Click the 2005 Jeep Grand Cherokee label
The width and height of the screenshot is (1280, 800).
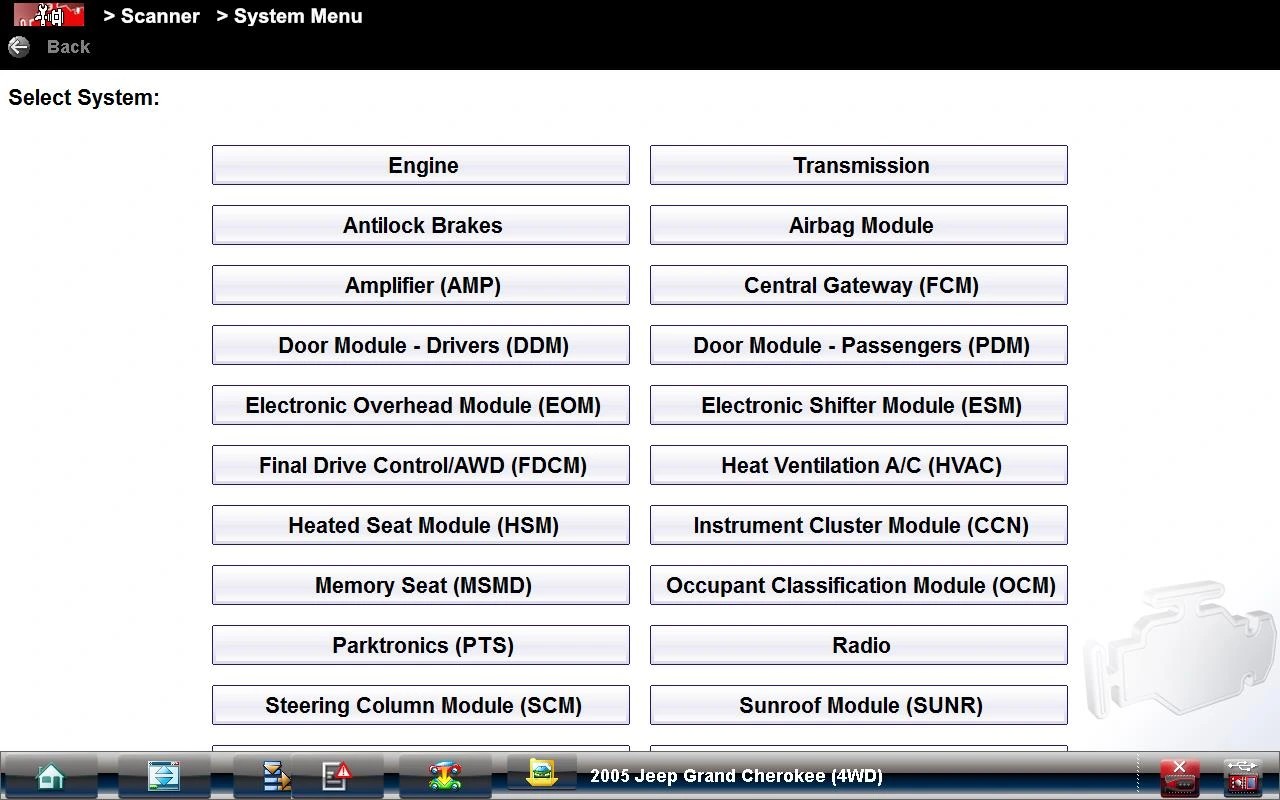point(736,776)
